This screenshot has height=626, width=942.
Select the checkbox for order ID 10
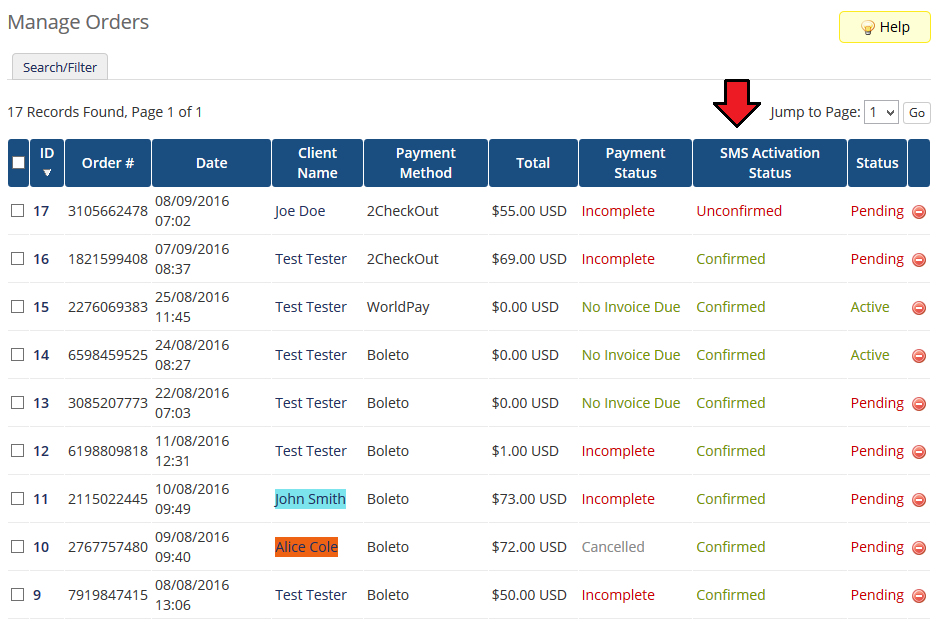(18, 547)
